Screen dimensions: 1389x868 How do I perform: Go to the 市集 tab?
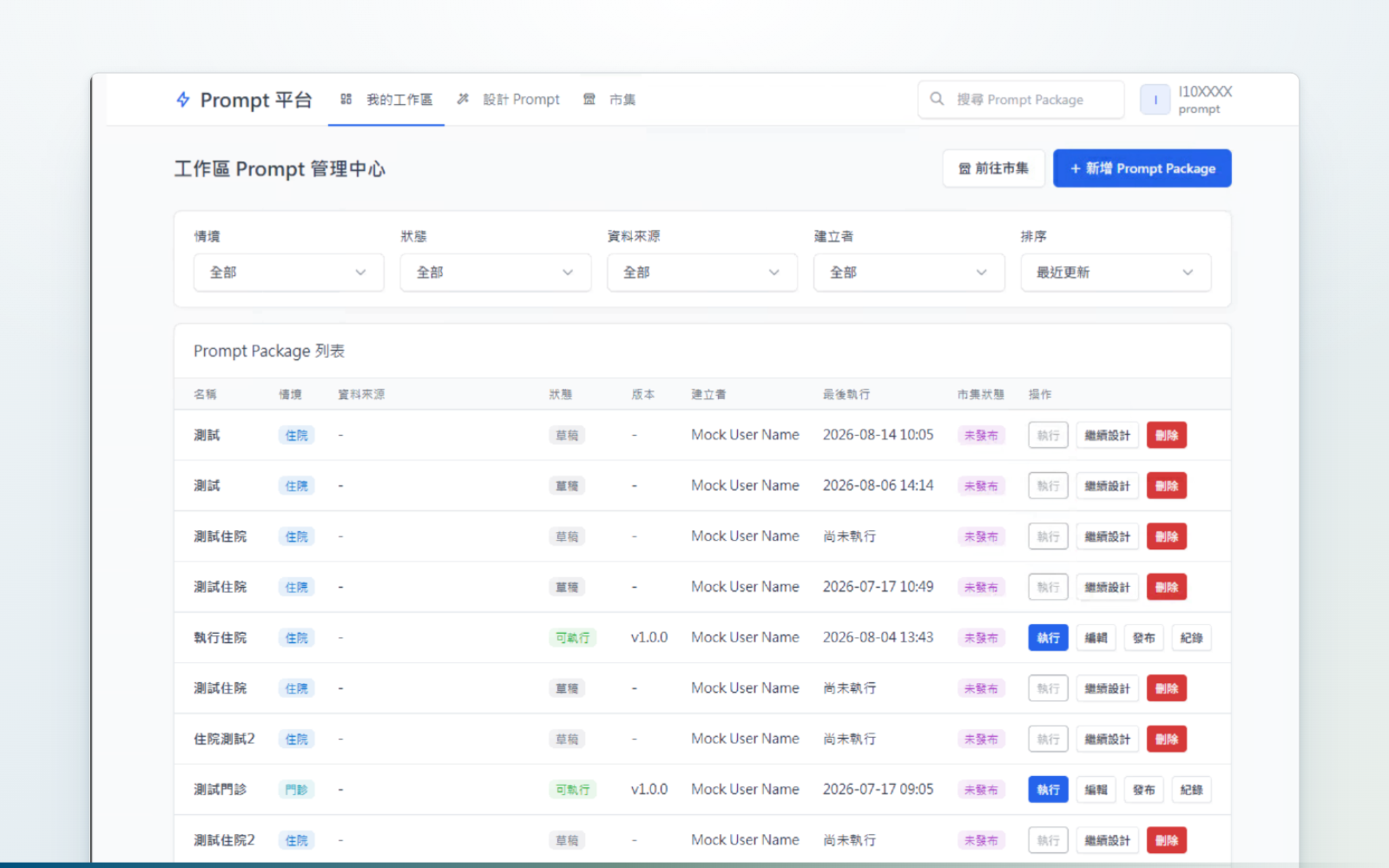(609, 100)
